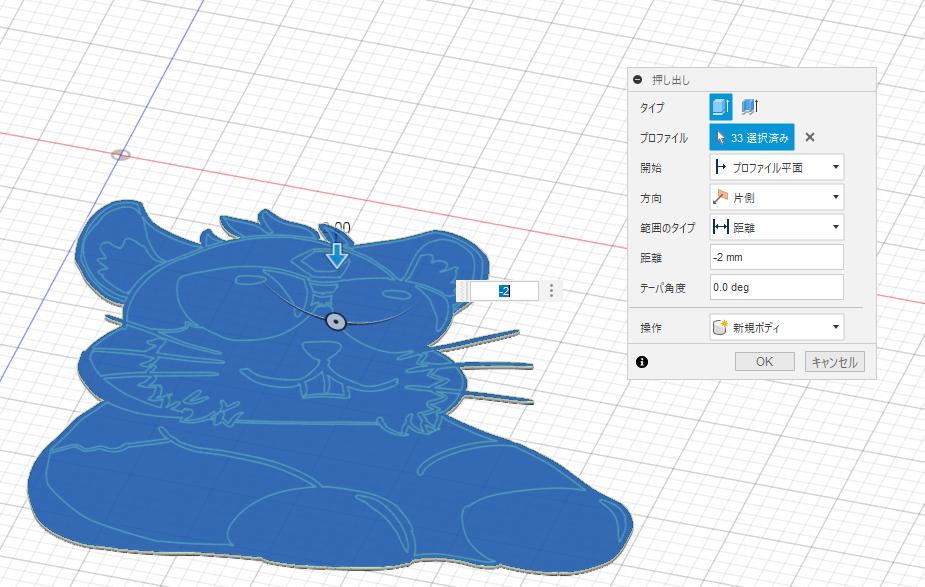Cancel the extrude with キャンセル
Screen dimensions: 925x587
(835, 362)
